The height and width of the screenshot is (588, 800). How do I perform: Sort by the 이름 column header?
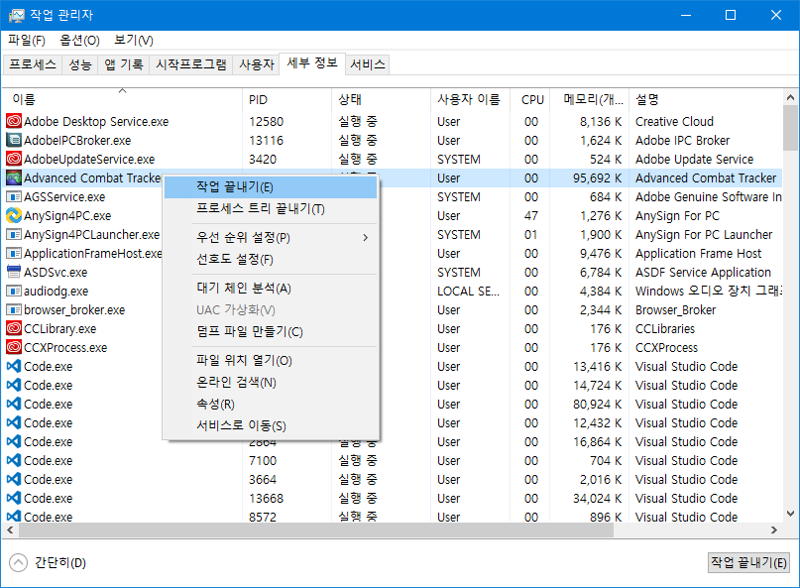[122, 100]
